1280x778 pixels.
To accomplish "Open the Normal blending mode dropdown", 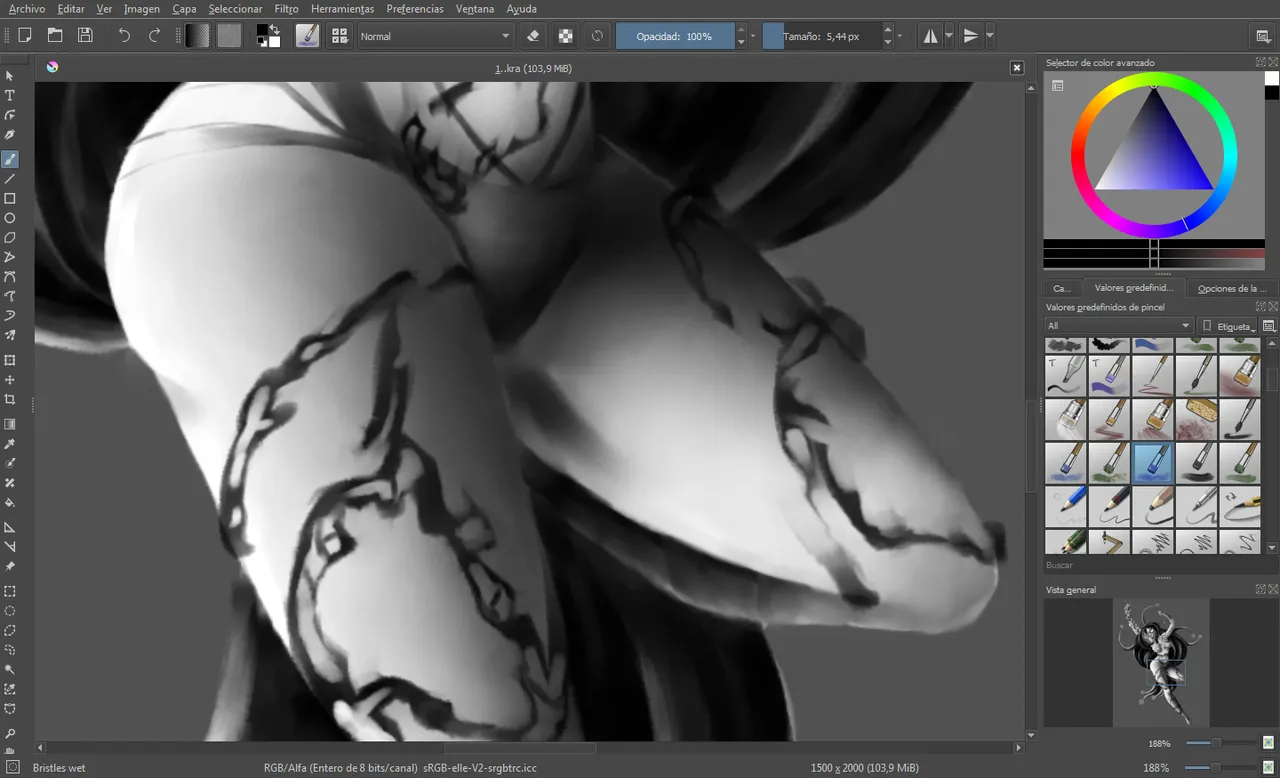I will tap(435, 36).
